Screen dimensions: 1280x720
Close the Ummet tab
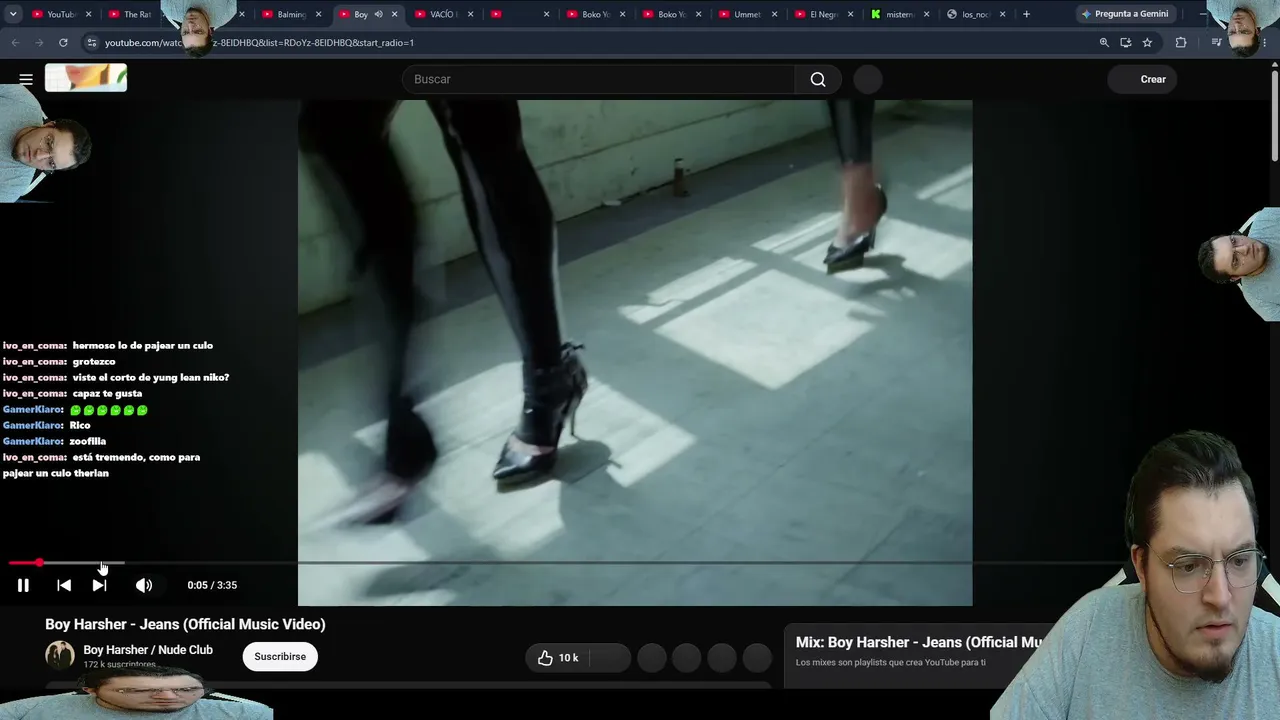[x=774, y=14]
